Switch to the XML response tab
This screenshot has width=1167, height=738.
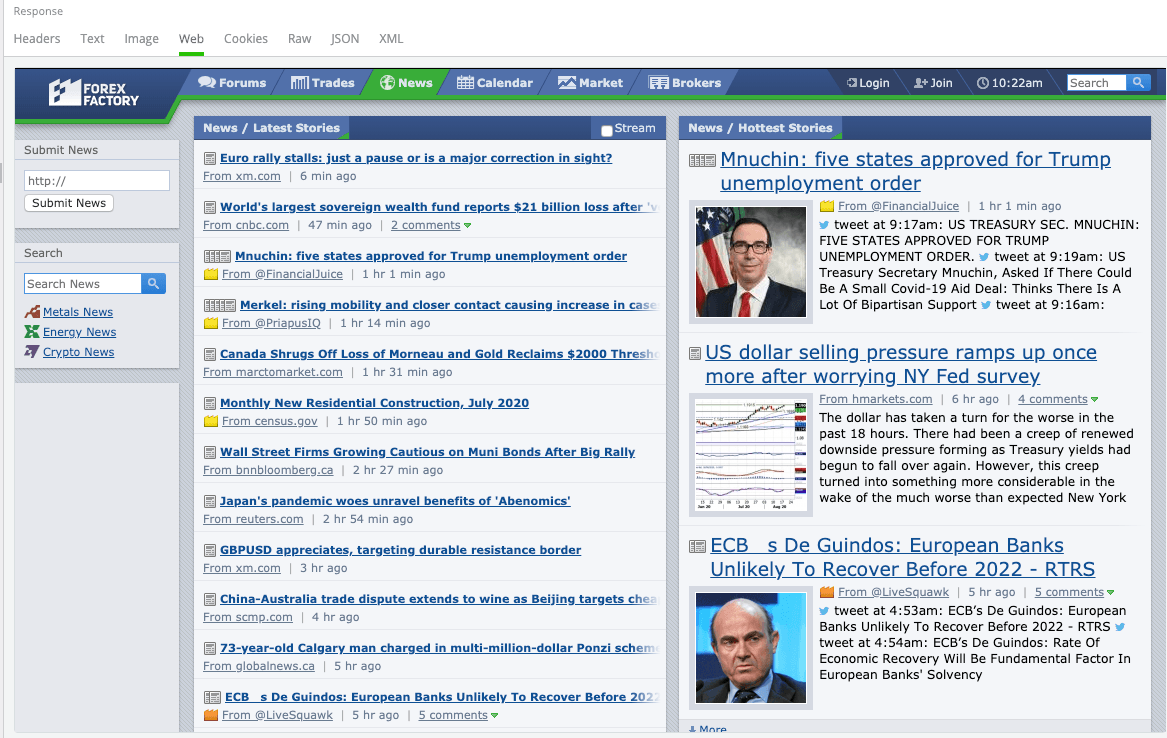pos(391,39)
